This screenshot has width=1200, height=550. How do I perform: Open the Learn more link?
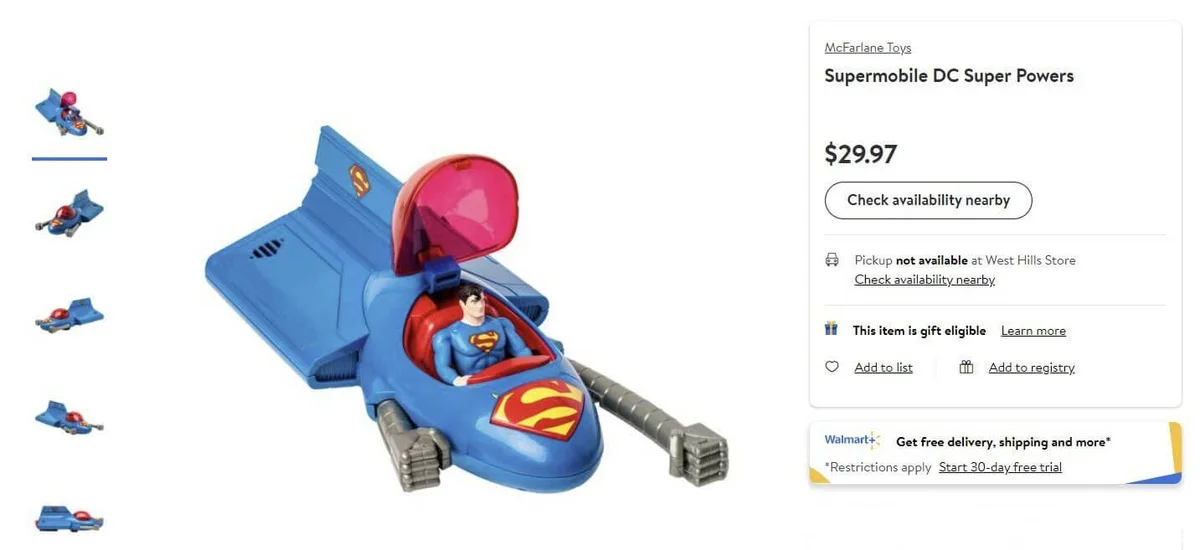click(x=1033, y=331)
